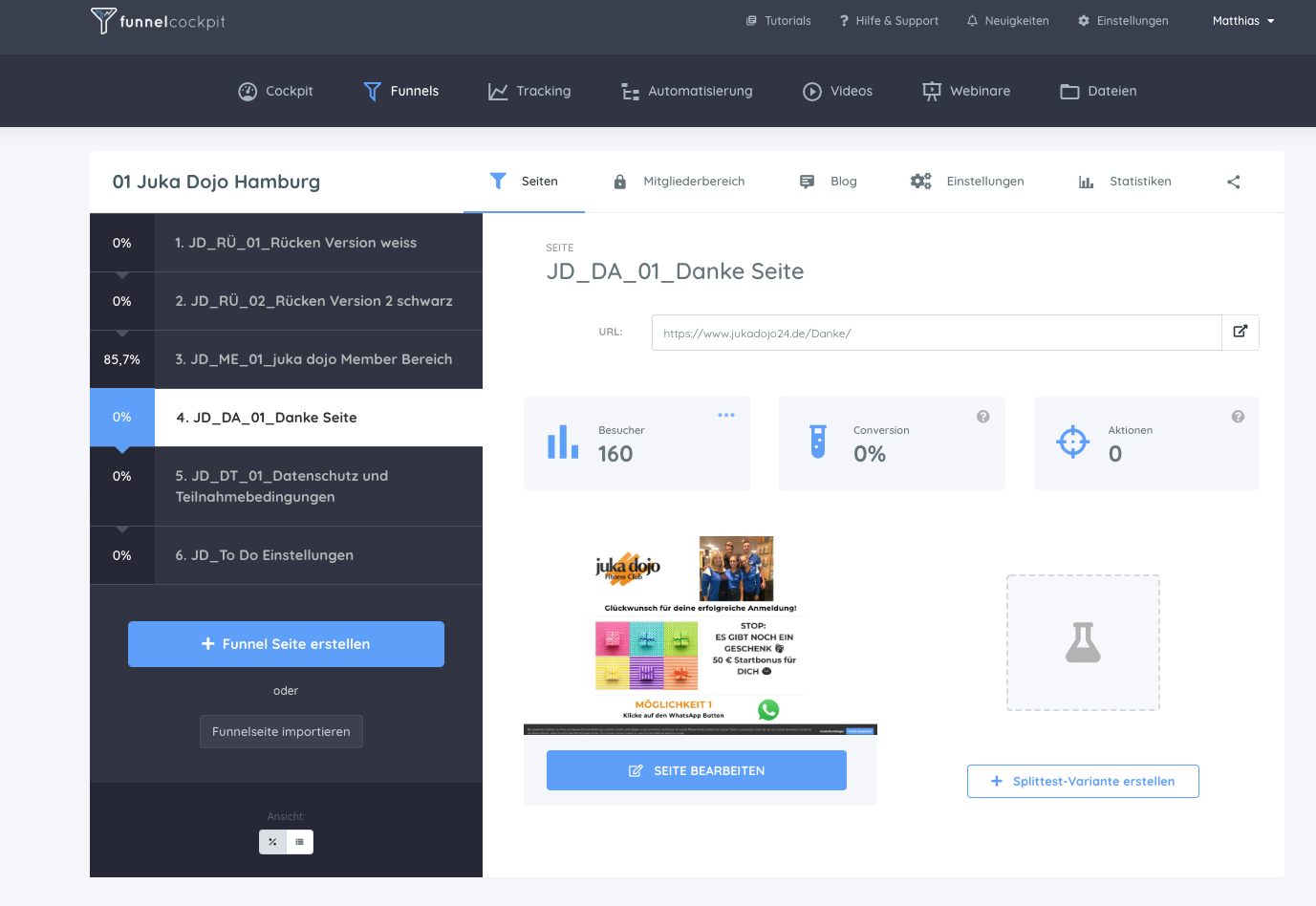Screen dimensions: 1316x906
Task: Click Funnel Seite erstellen button
Action: coord(286,644)
